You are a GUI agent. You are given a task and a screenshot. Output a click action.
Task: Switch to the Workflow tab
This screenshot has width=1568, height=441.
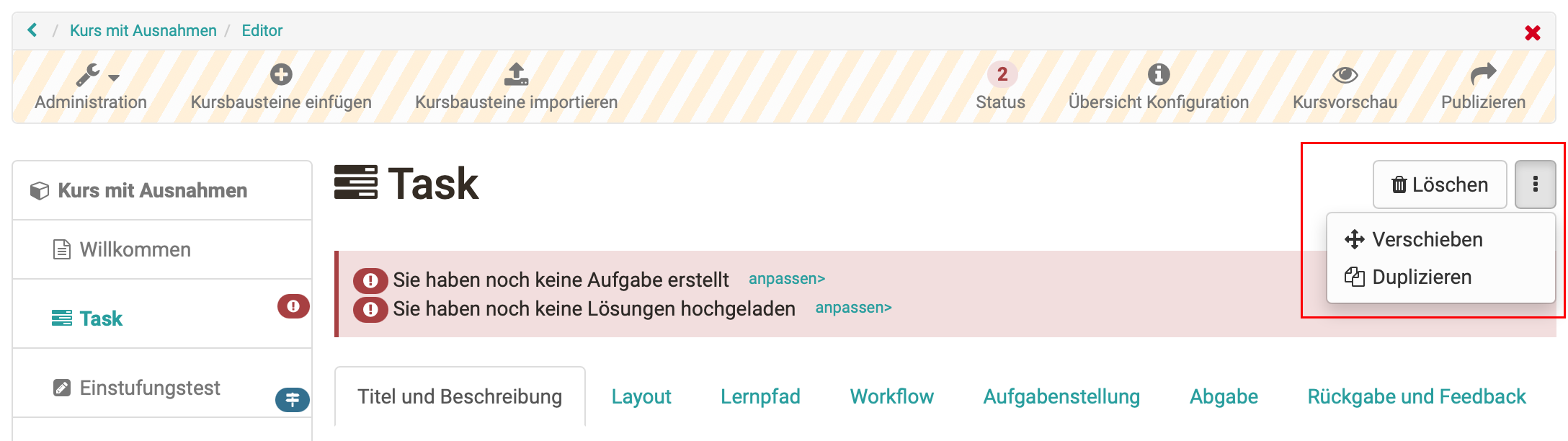pyautogui.click(x=891, y=396)
